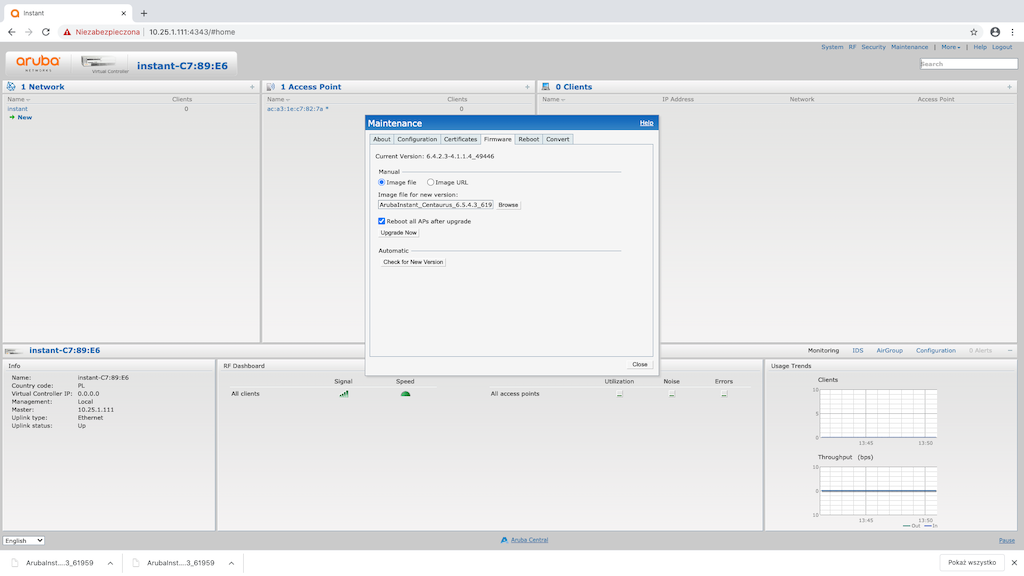1024x576 pixels.
Task: Select the Image file radio button
Action: pos(381,182)
